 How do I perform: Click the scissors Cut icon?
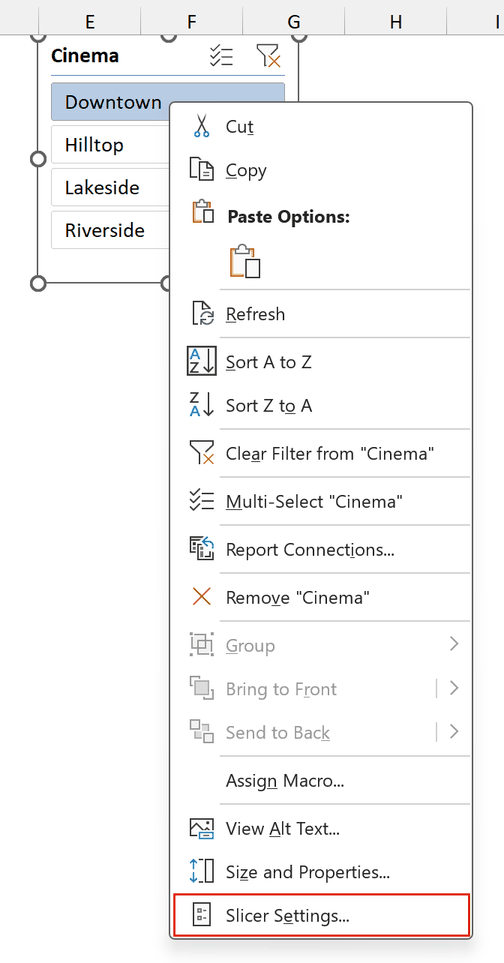tap(201, 126)
